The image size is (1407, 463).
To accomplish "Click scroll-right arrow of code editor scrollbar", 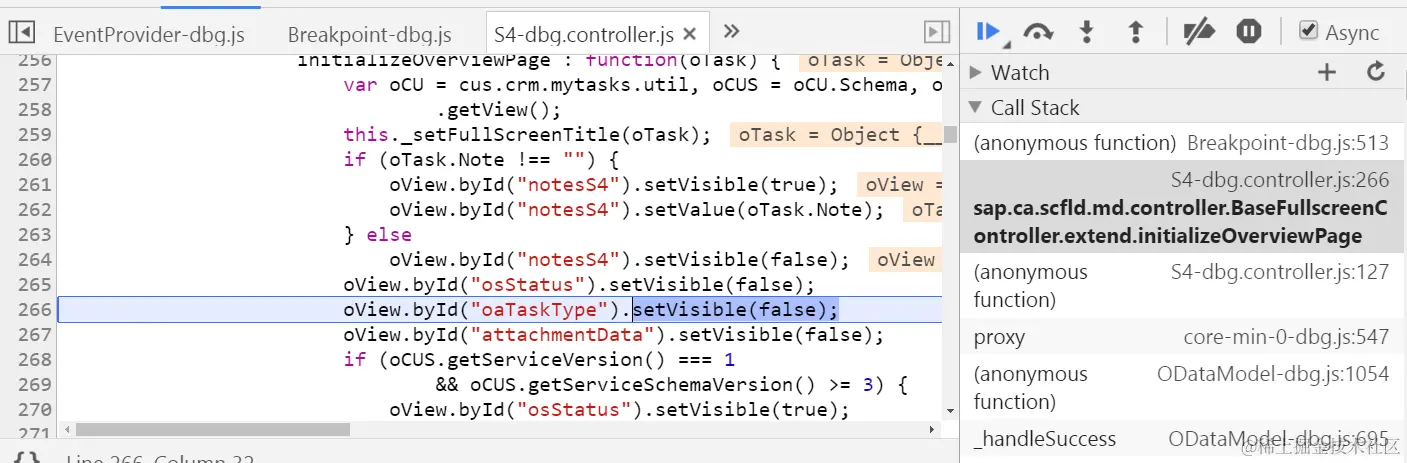I will tap(934, 430).
